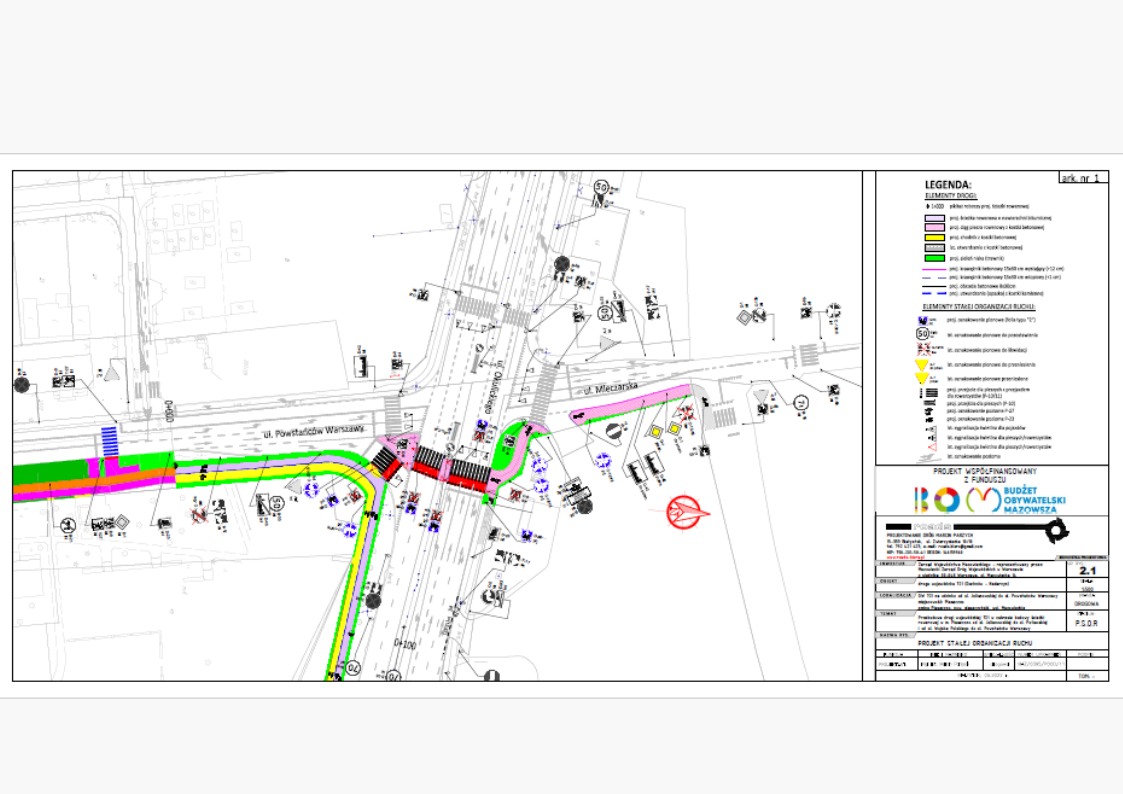Viewport: 1123px width, 794px height.
Task: Click 'PROJEKT WSPÓŁFINANSOWANY Z FUNDUSZU' text
Action: click(984, 475)
